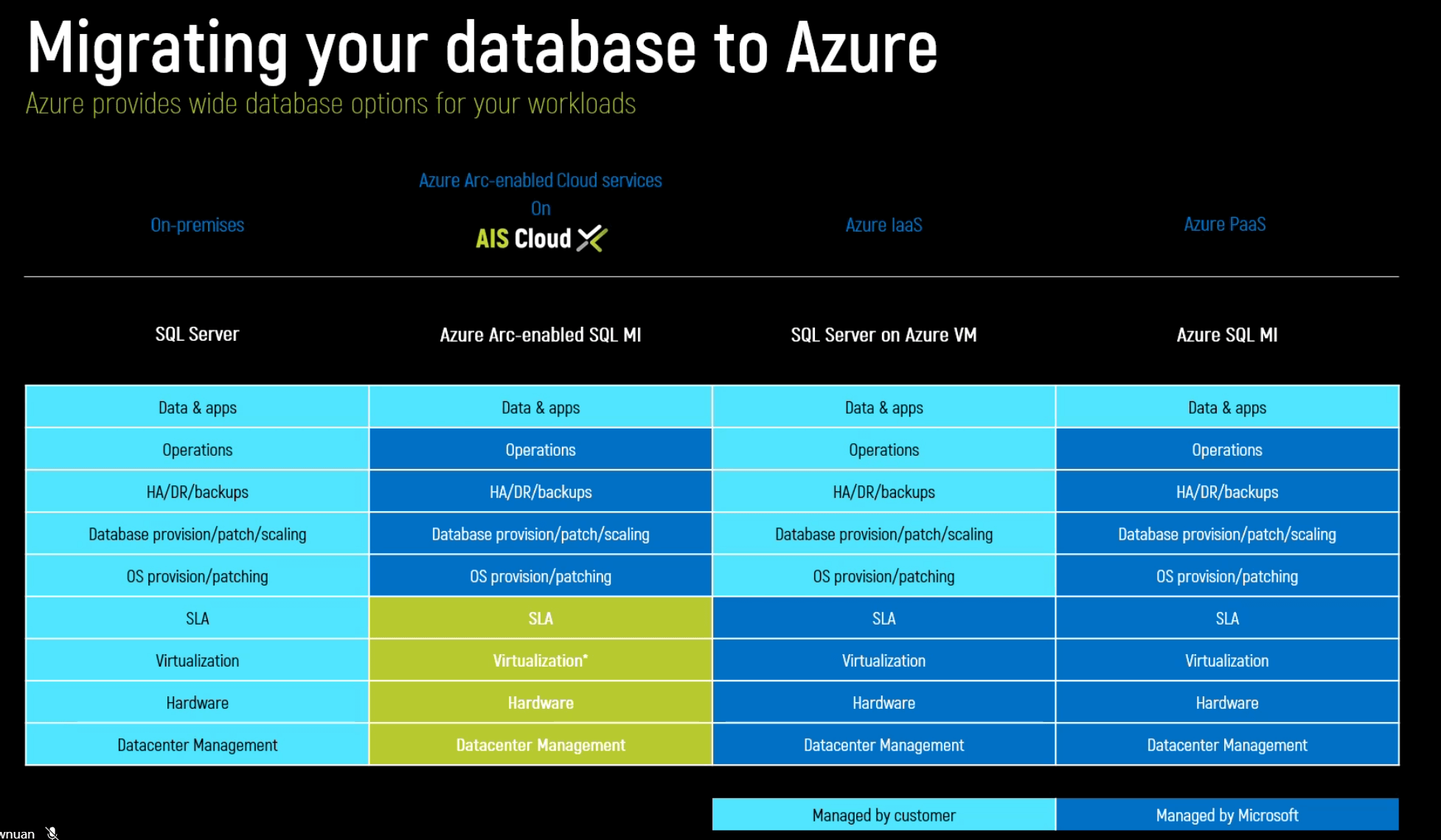Select the On-premises column header
This screenshot has height=840, width=1441.
[197, 225]
